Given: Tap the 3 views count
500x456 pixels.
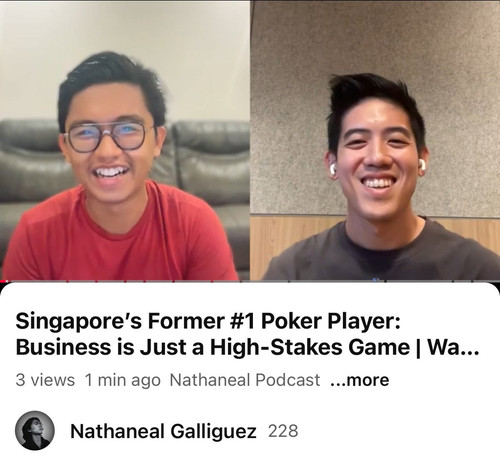Looking at the screenshot, I should (x=45, y=380).
